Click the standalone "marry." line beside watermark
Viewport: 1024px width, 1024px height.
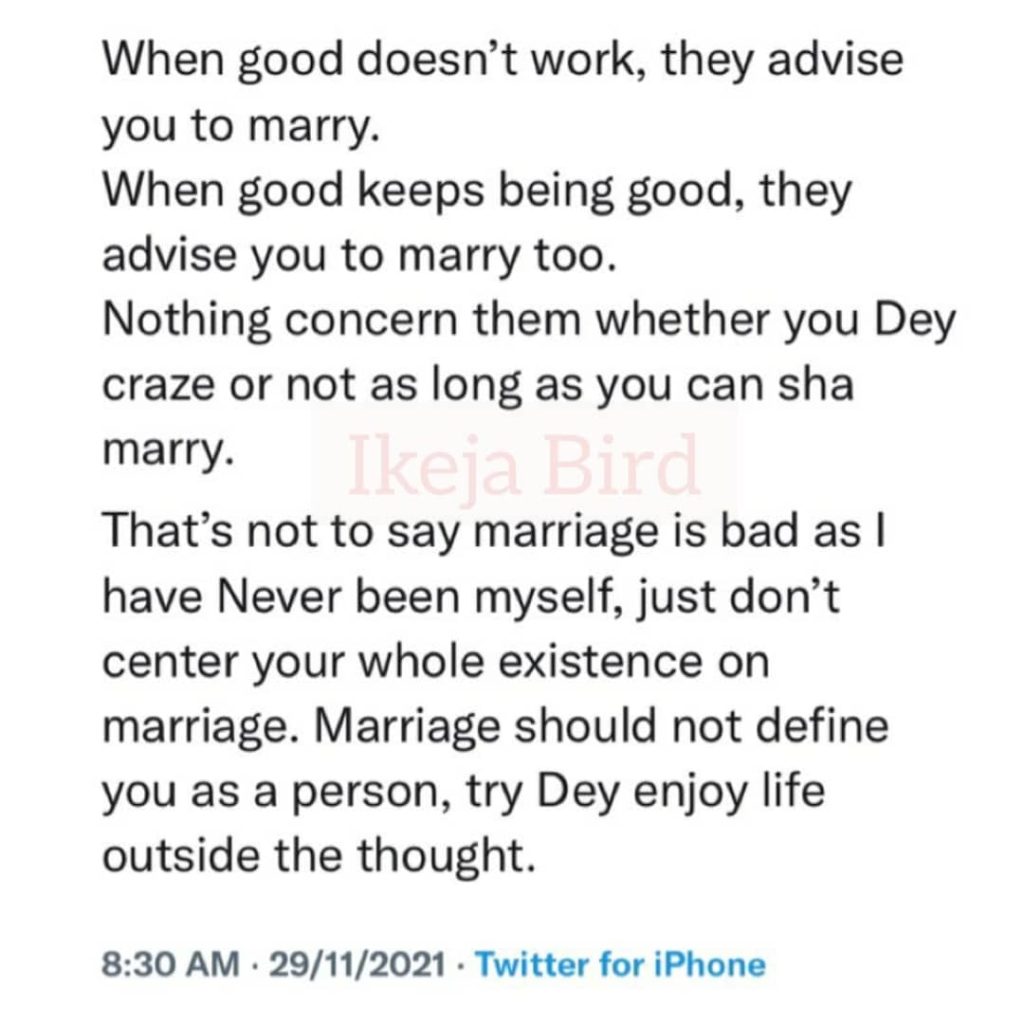click(167, 452)
